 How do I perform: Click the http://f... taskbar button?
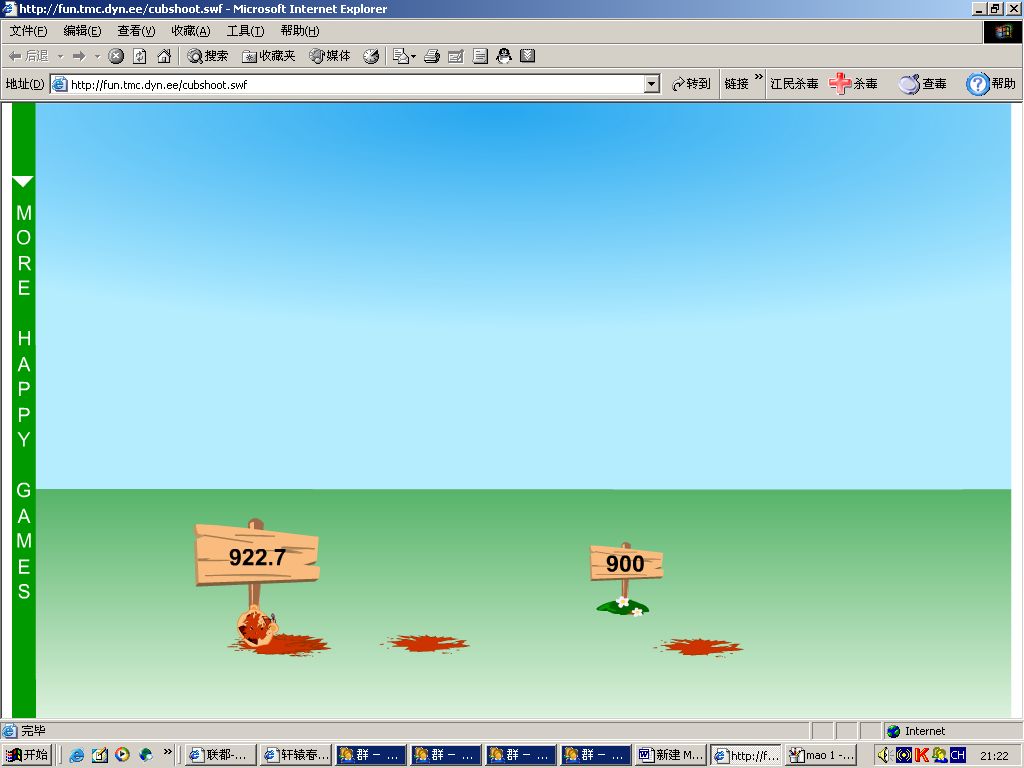(746, 755)
